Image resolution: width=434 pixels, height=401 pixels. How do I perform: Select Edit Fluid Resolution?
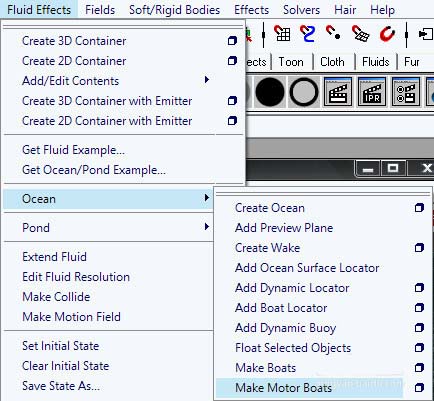pyautogui.click(x=76, y=277)
